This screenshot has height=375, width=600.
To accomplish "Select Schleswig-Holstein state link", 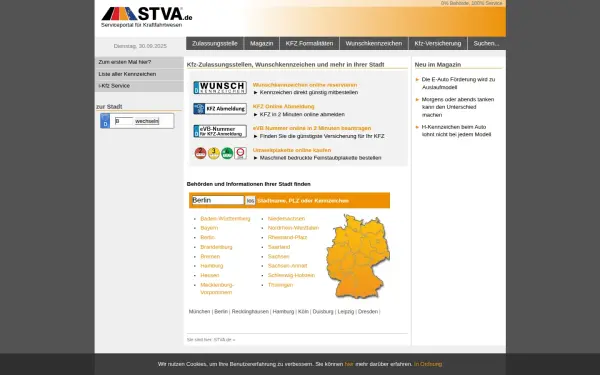I will point(291,276).
